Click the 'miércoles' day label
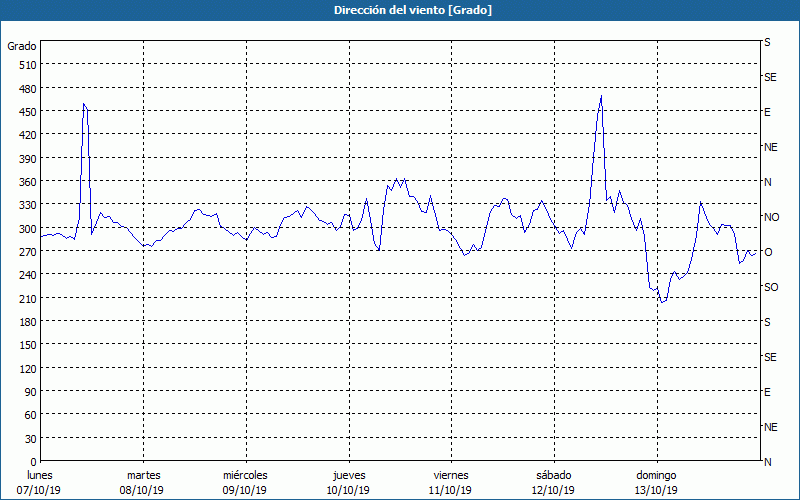 [x=245, y=475]
